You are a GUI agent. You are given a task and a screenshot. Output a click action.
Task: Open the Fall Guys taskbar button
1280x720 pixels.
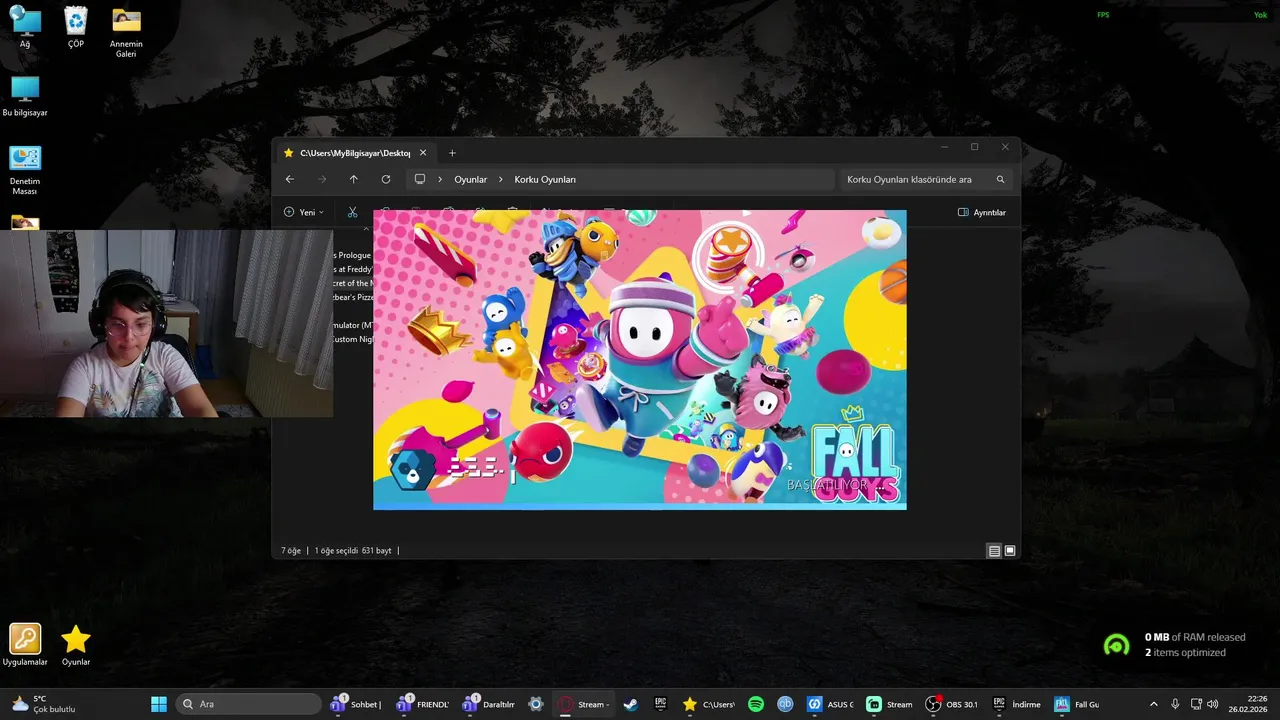coord(1076,704)
